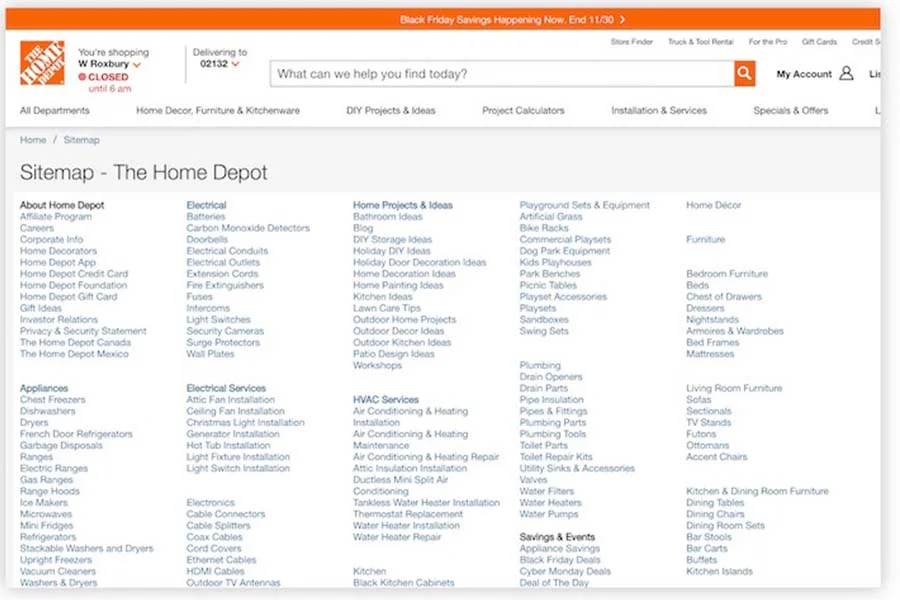Viewport: 900px width, 600px height.
Task: Click the Home Depot logo
Action: 42,63
